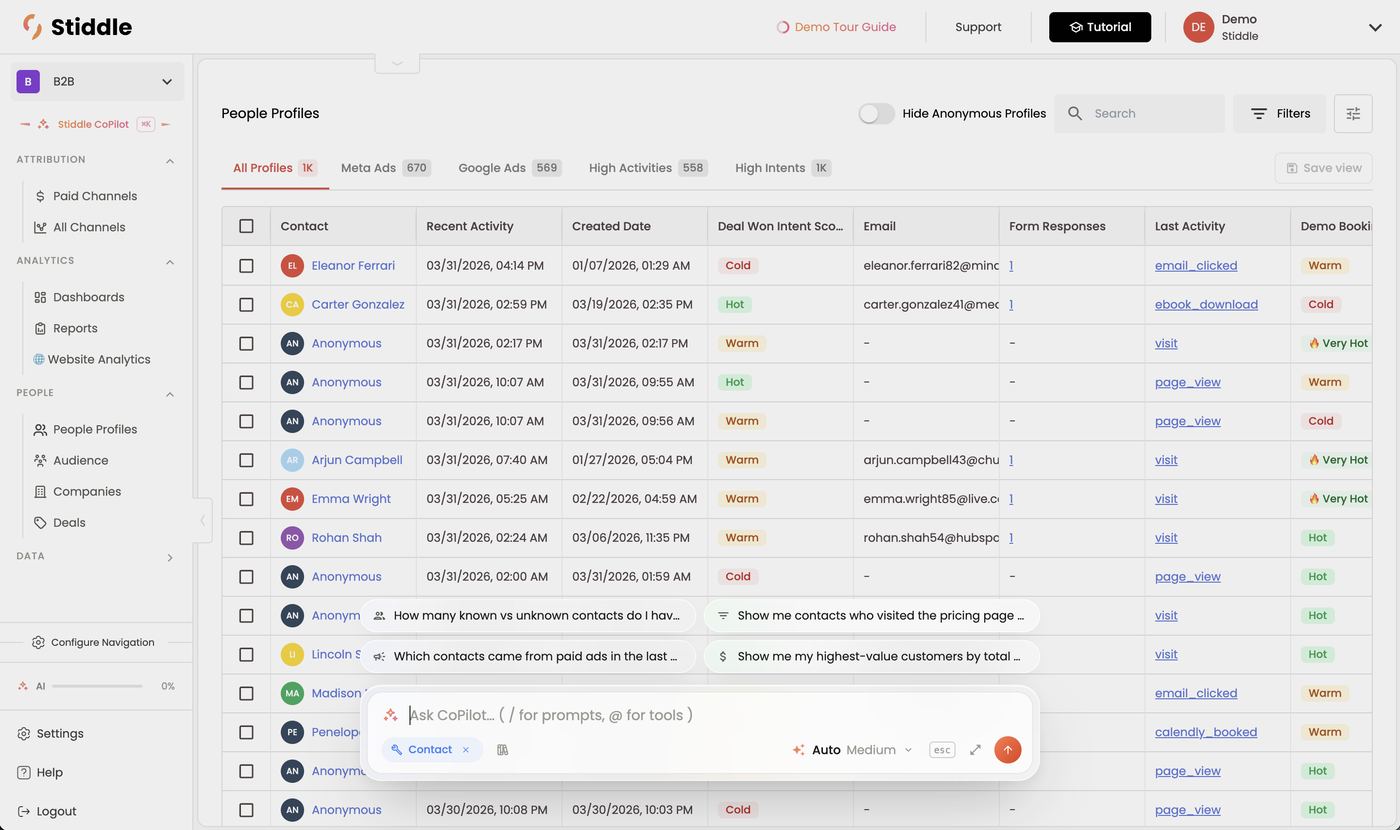Open Demo Tour Guide link
Viewport: 1400px width, 830px height.
coord(836,27)
